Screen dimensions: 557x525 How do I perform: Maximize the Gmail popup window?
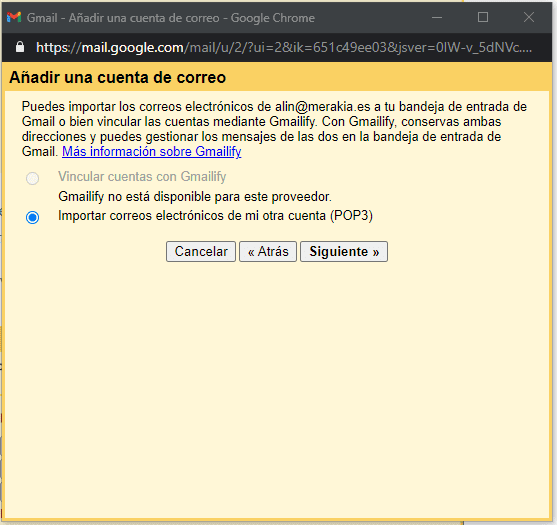pos(483,17)
